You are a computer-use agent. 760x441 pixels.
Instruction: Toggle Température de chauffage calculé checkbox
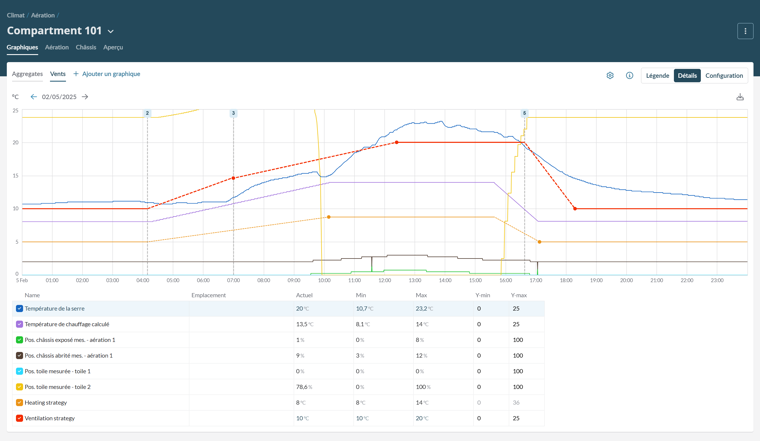[19, 325]
